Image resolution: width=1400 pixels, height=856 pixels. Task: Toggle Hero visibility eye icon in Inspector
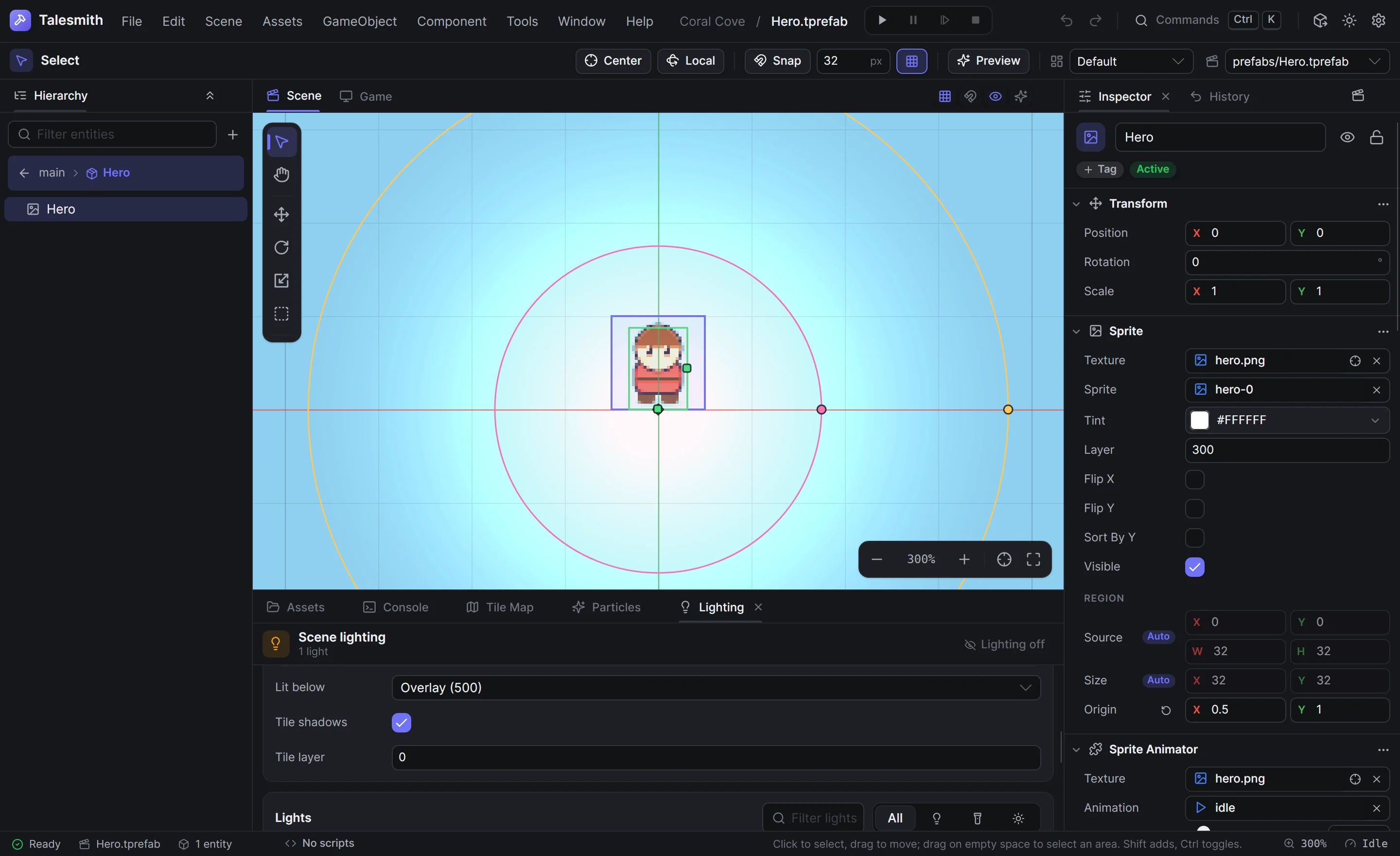point(1347,137)
